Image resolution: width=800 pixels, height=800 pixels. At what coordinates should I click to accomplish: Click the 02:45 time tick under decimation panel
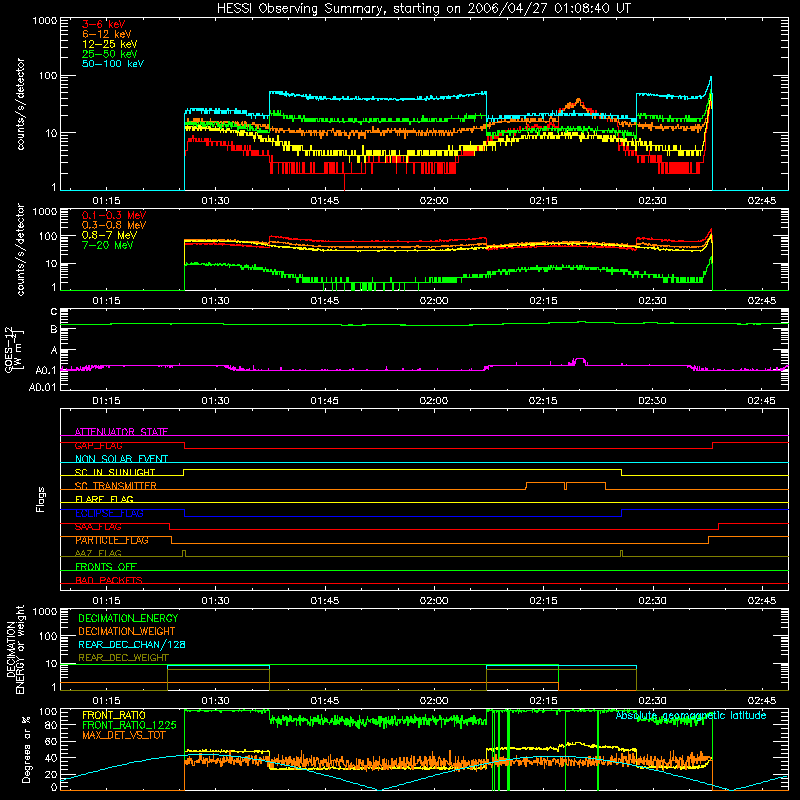tap(761, 701)
